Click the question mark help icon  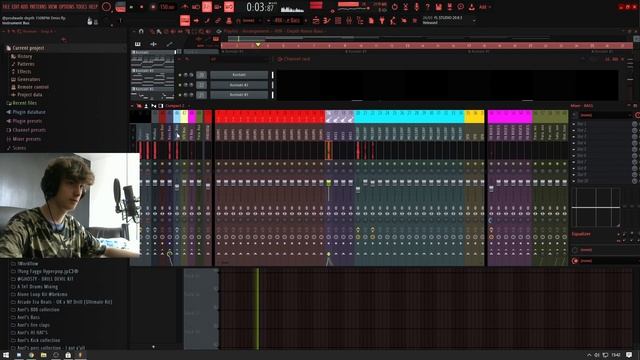coord(427,7)
